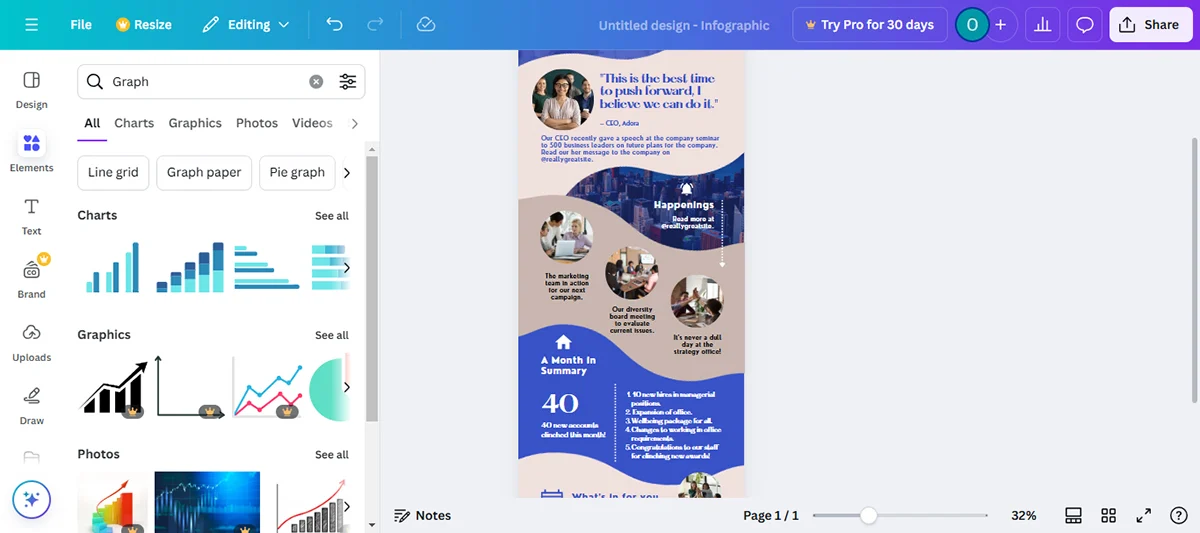Insert the simple bar chart
1200x533 pixels.
click(x=112, y=267)
